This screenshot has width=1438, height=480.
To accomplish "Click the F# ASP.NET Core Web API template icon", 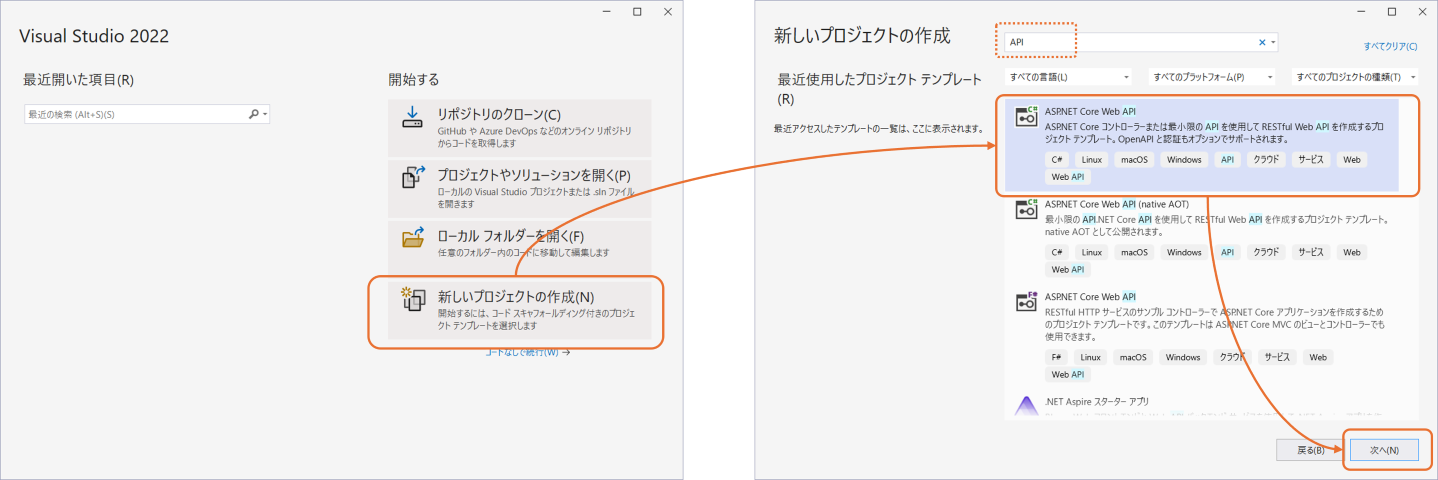I will [x=1026, y=302].
